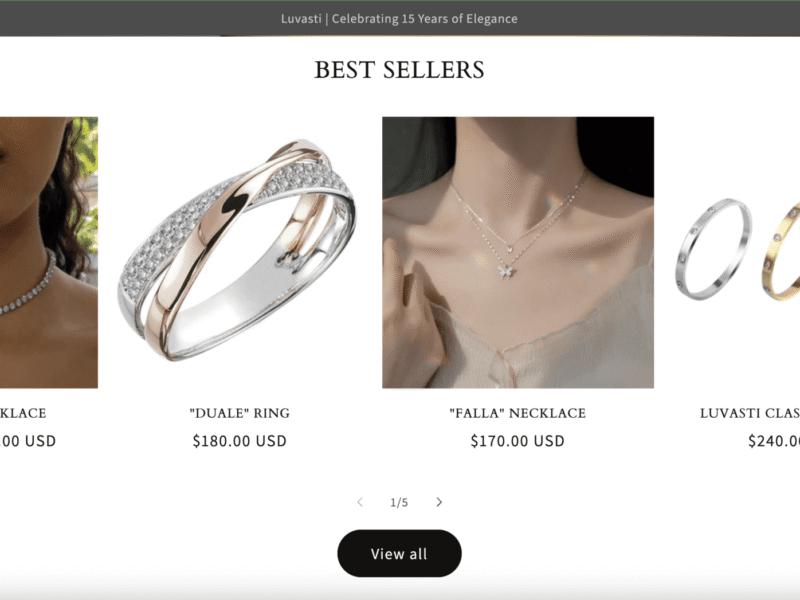800x600 pixels.
Task: Open the diamond necklace model photo
Action: coord(48,252)
